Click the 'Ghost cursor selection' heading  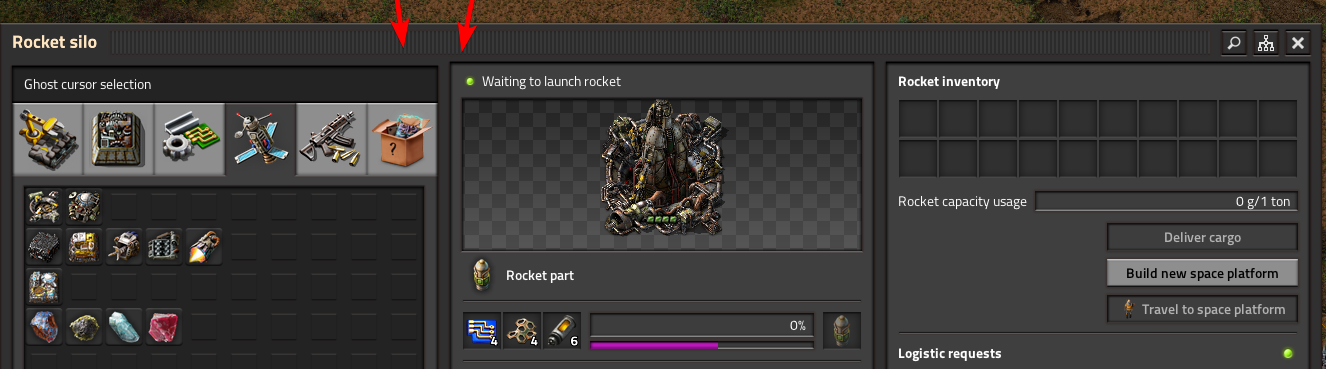88,85
